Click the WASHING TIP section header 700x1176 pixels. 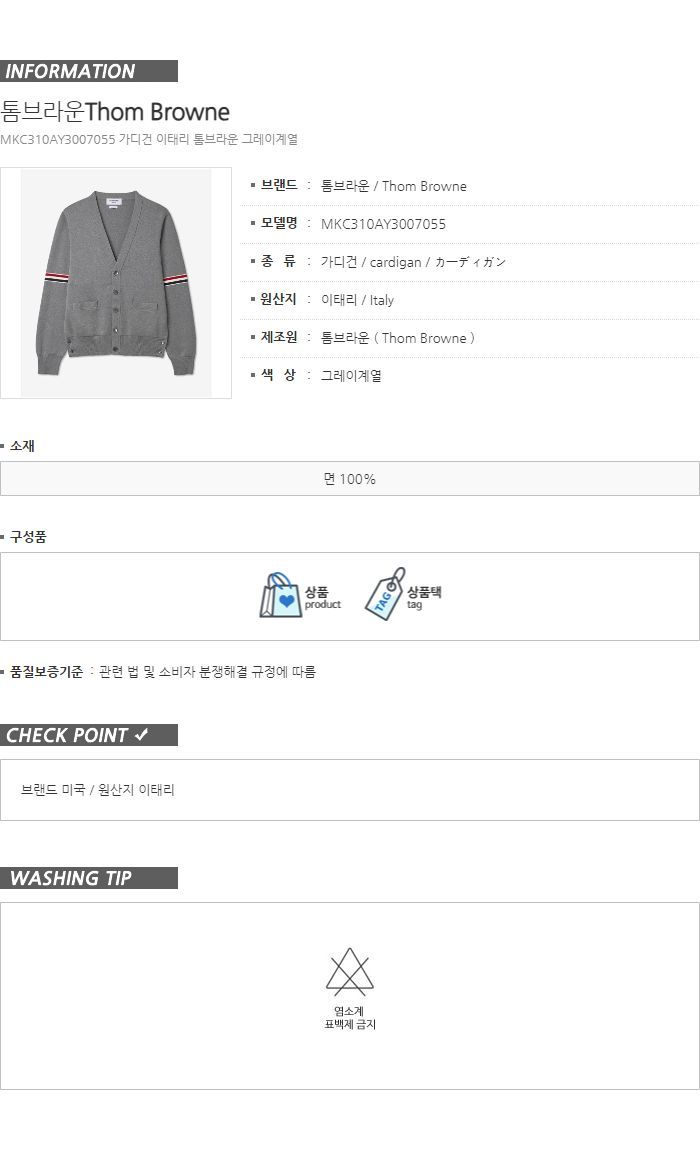click(x=89, y=878)
